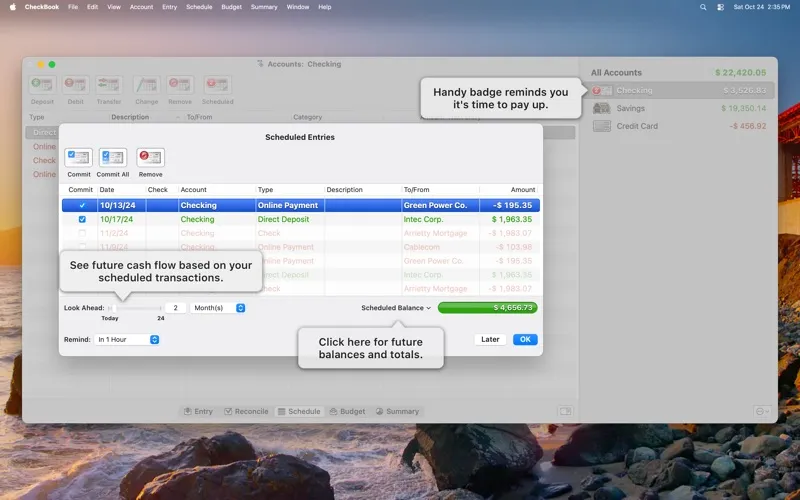
Task: Select the Credit Card account icon
Action: [602, 126]
